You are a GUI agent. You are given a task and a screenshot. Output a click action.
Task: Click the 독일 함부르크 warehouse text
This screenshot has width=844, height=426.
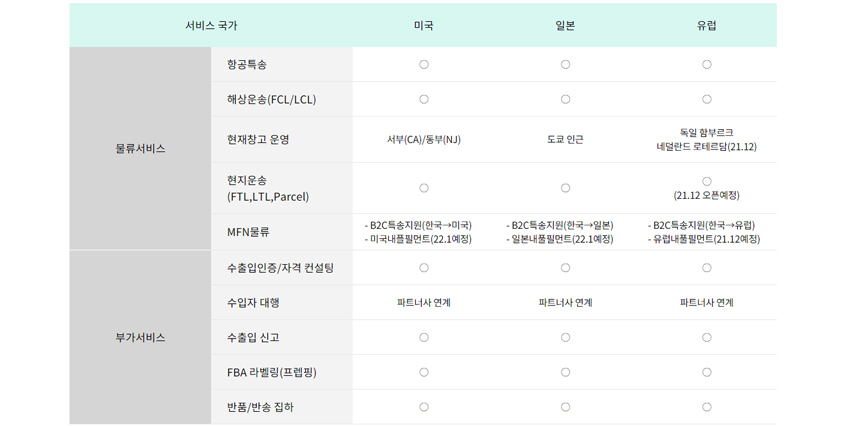click(x=707, y=132)
